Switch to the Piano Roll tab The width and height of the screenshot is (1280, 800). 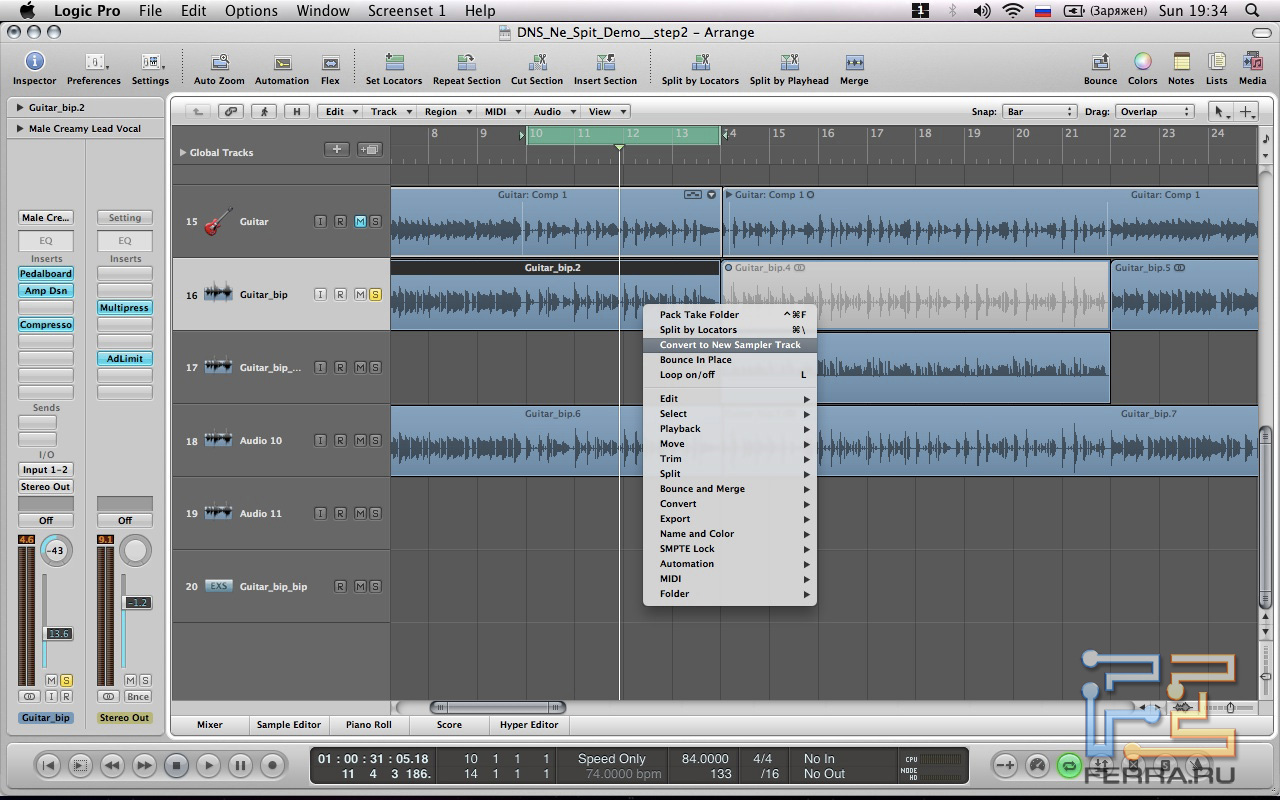coord(368,725)
